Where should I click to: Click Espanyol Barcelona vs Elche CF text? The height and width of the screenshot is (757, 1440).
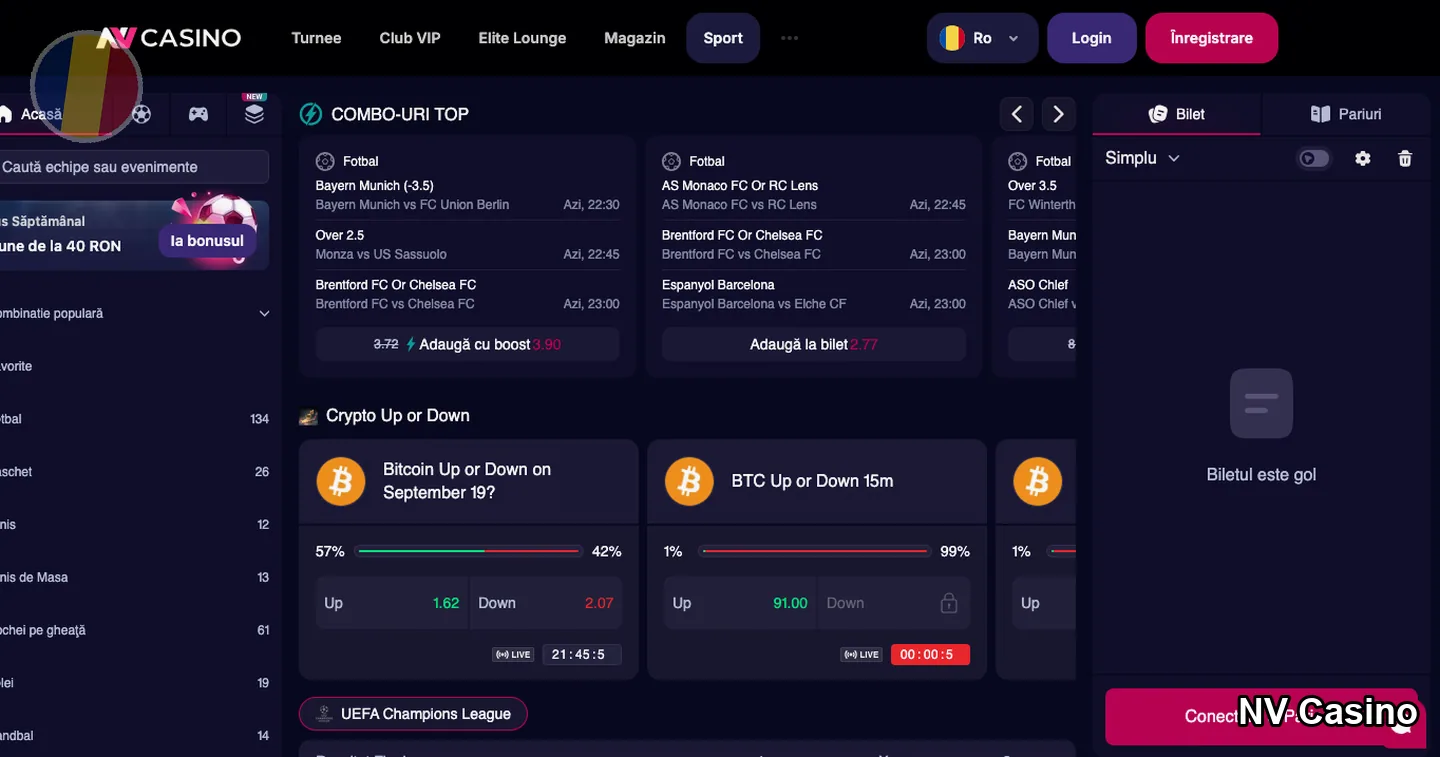754,304
